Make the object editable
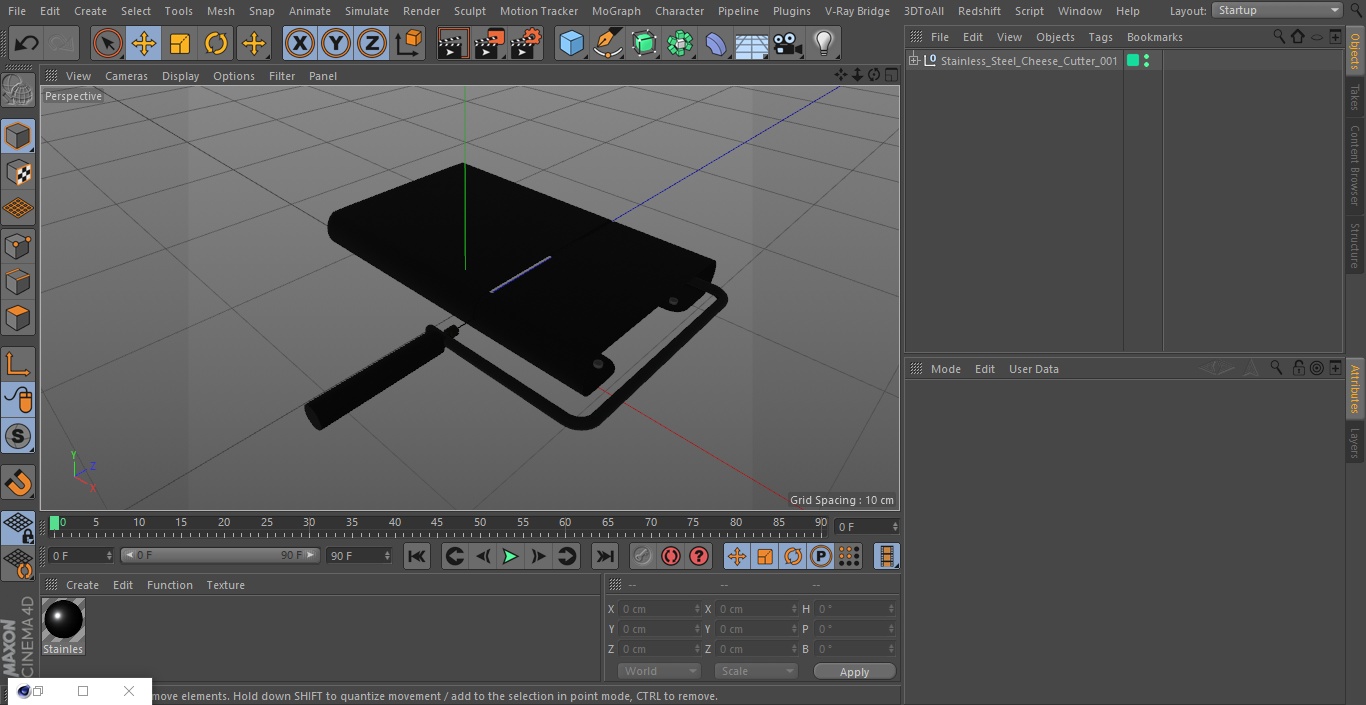The image size is (1366, 705). (x=18, y=91)
